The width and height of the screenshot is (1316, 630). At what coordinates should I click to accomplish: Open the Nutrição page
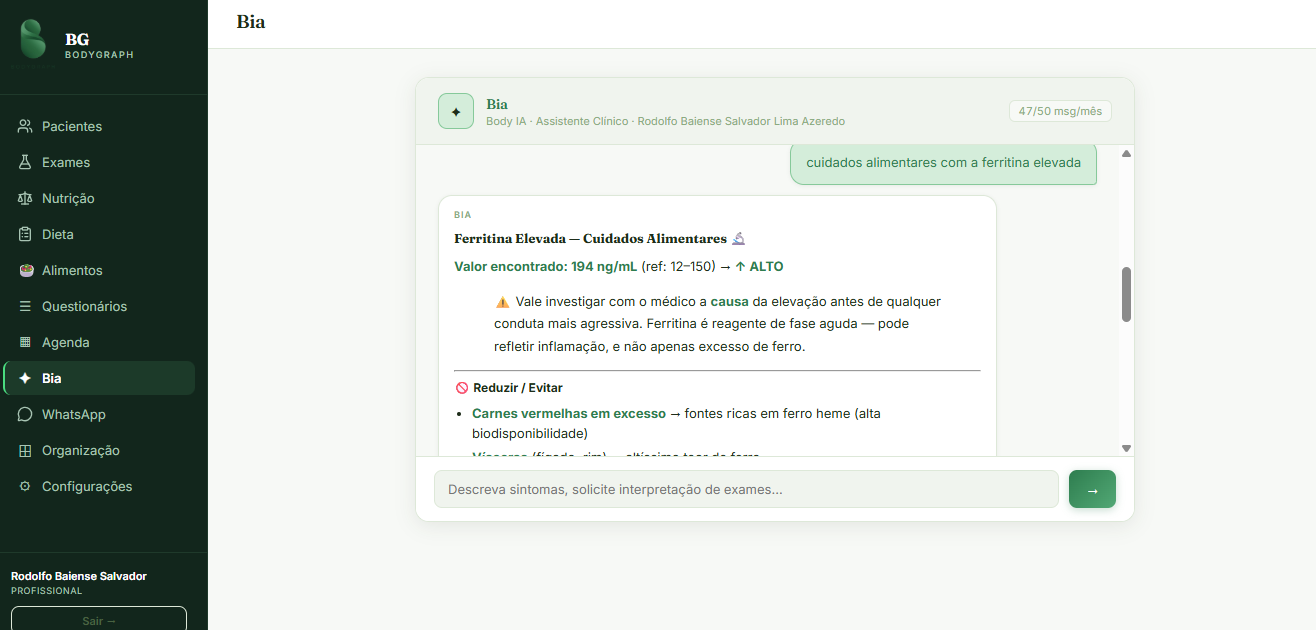tap(99, 198)
